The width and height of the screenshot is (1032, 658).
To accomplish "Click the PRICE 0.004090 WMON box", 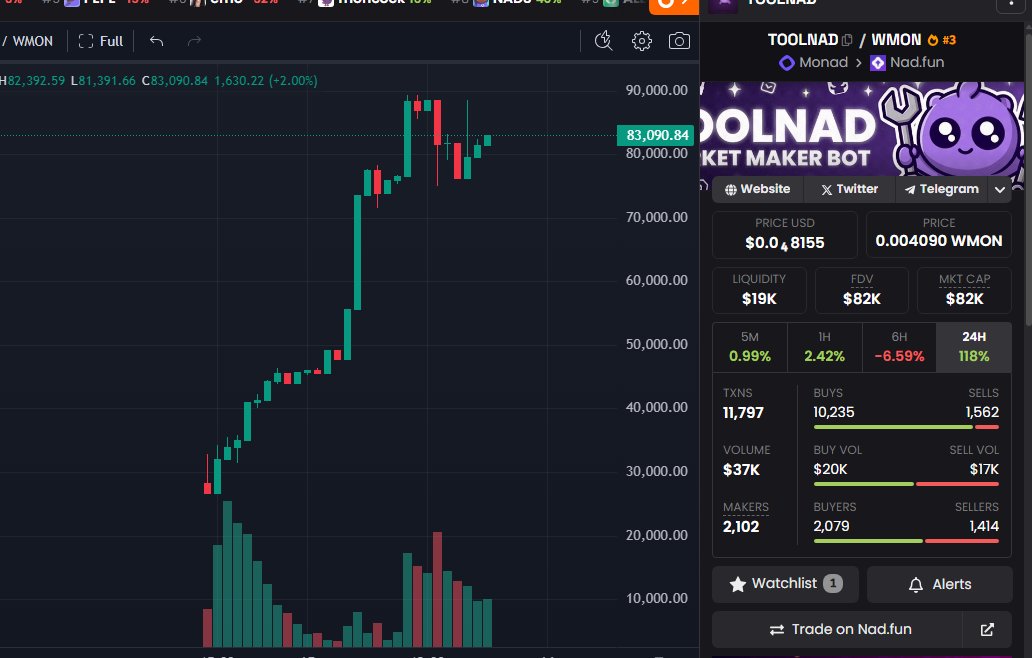I will 939,235.
